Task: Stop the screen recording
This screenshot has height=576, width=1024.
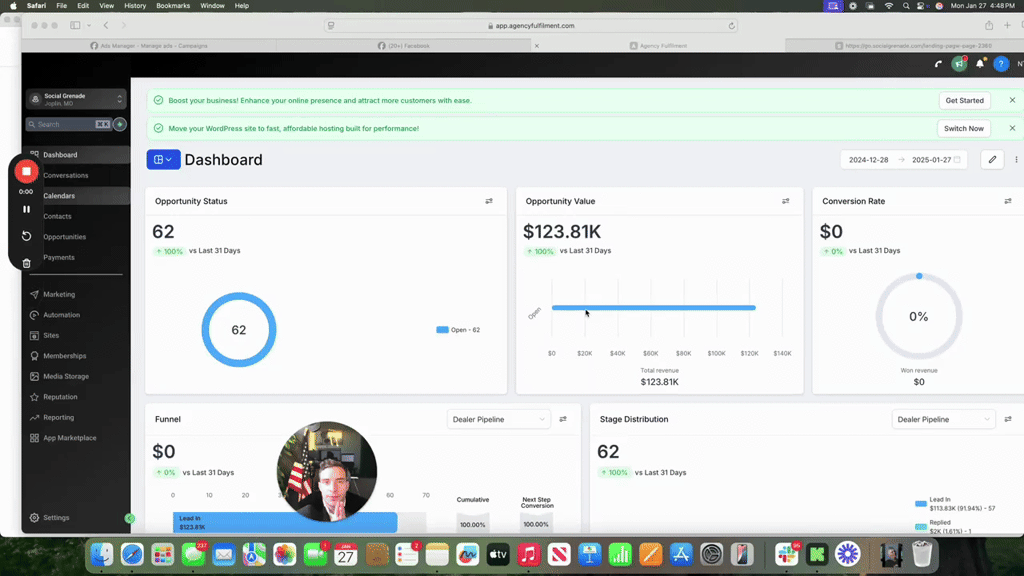Action: coord(26,171)
